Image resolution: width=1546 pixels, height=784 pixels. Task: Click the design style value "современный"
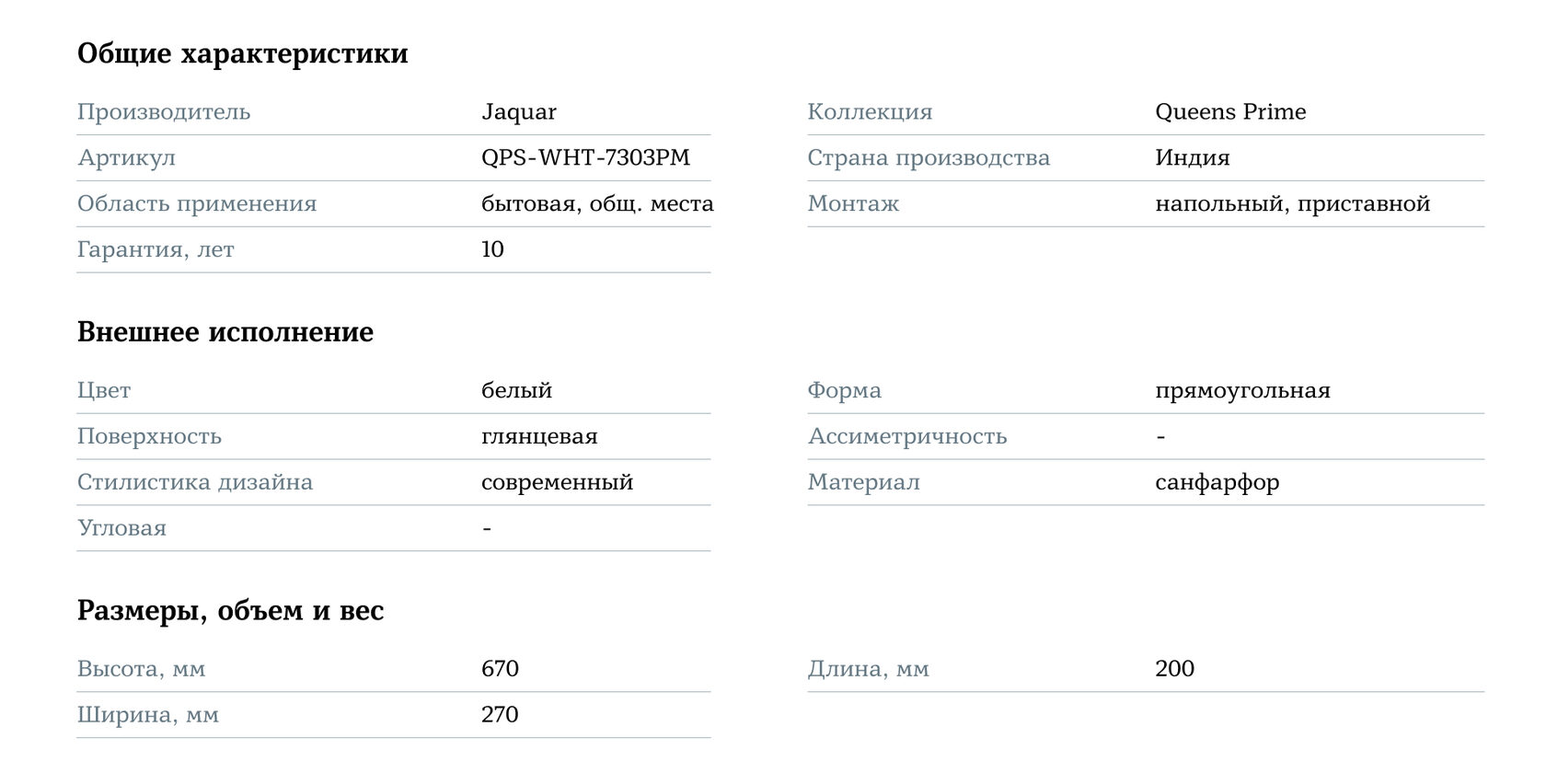(557, 483)
